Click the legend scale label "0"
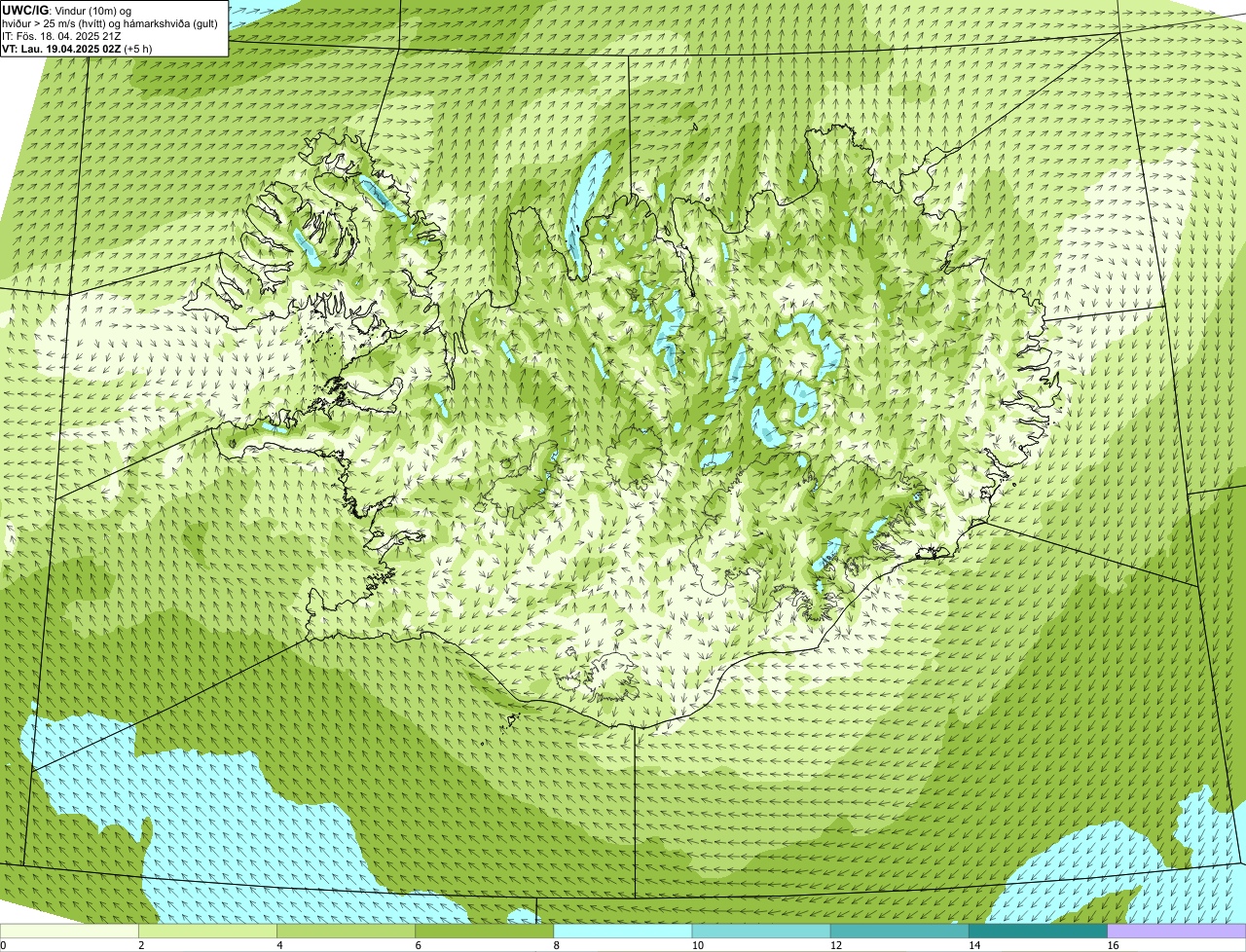 pyautogui.click(x=3, y=945)
